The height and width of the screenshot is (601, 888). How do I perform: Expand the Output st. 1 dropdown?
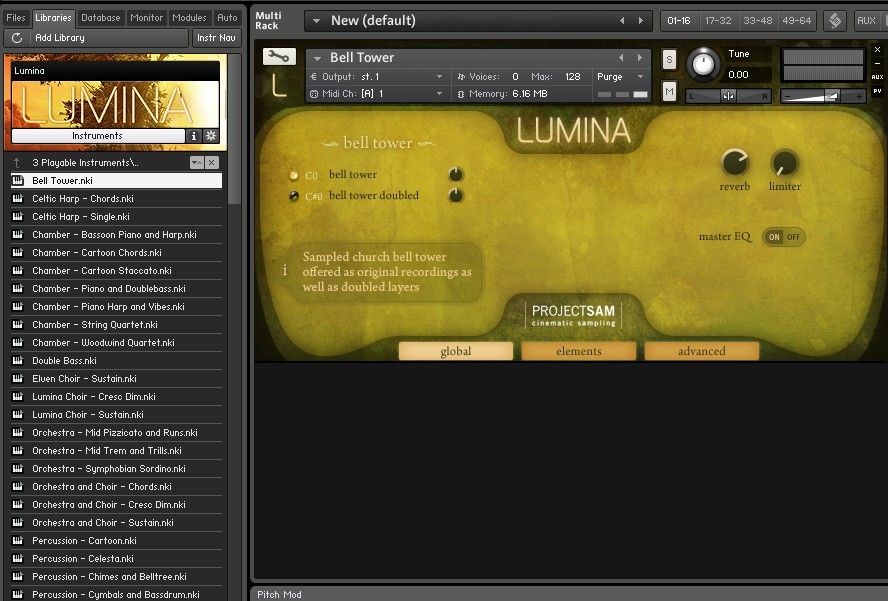coord(439,77)
